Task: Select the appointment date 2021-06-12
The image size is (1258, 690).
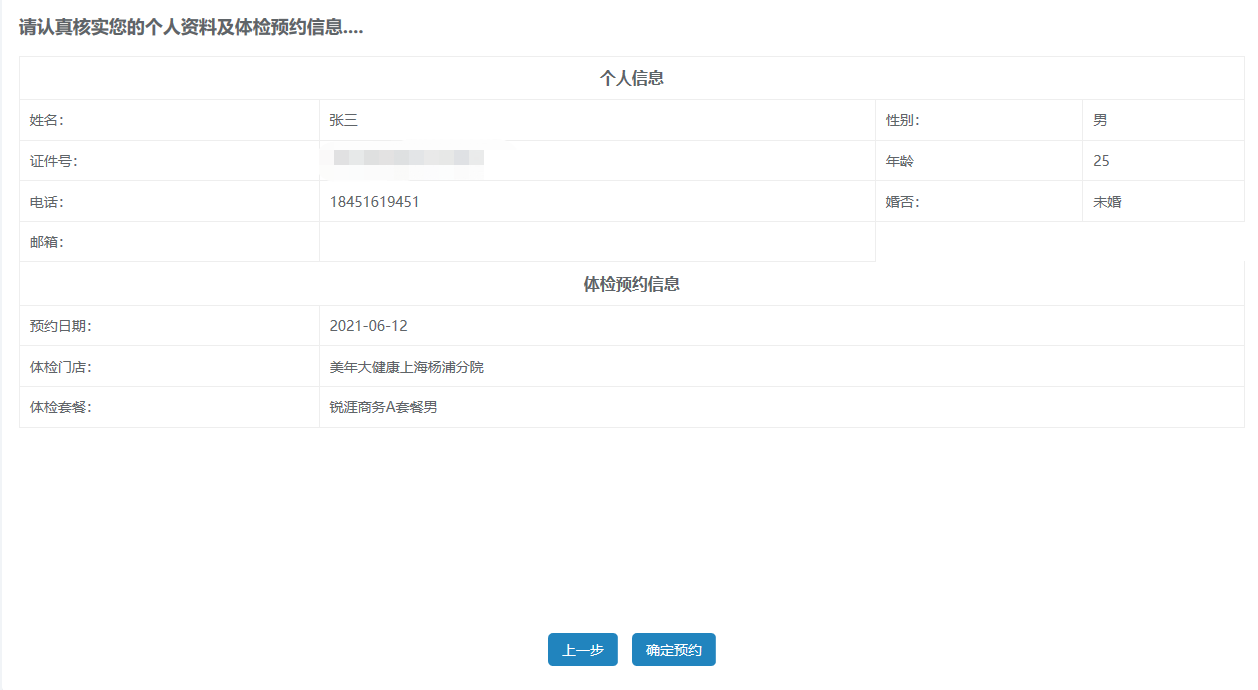Action: 368,326
